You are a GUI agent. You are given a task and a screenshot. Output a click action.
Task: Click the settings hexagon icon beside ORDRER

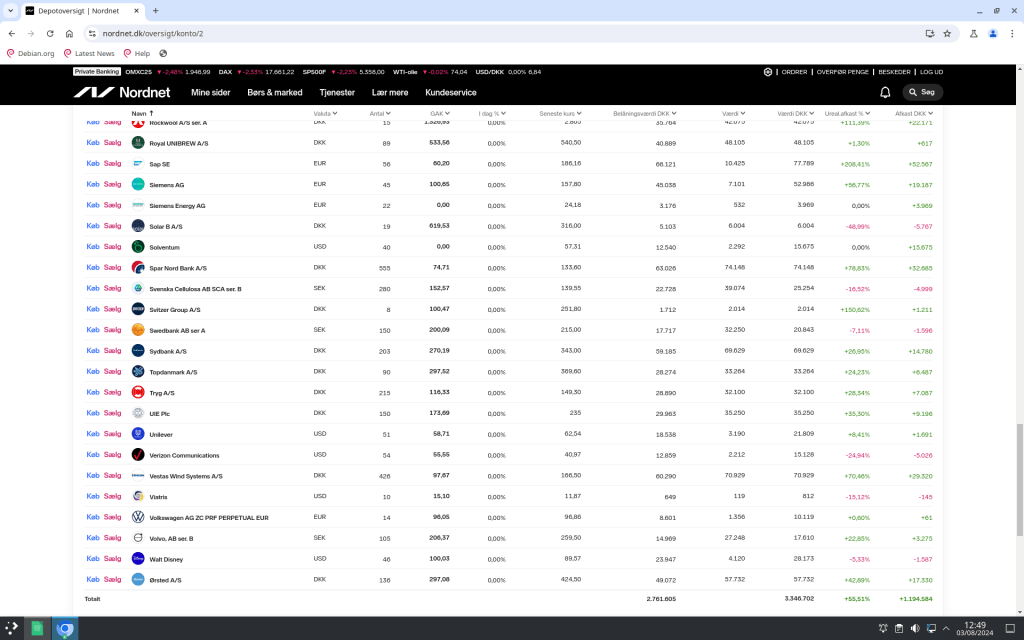(x=768, y=72)
